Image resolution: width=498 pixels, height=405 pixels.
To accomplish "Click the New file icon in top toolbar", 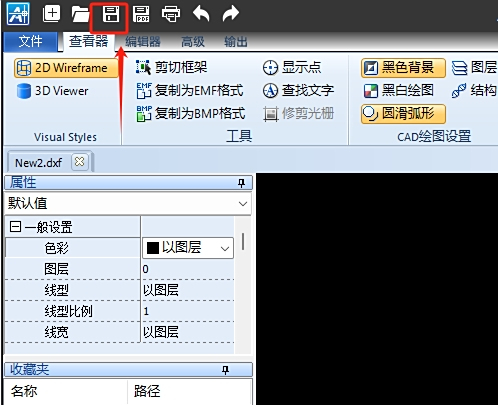I will click(51, 14).
